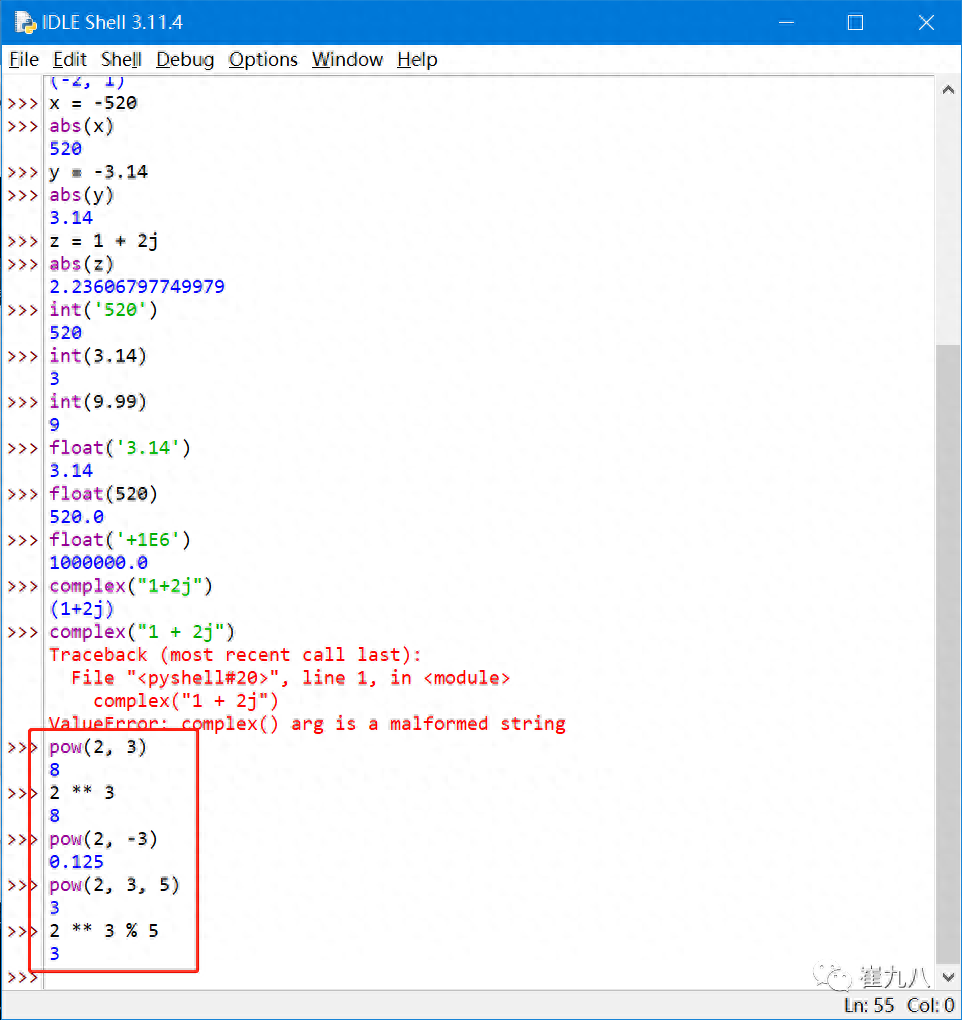The height and width of the screenshot is (1020, 962).
Task: Click the output '2.23606797749979'
Action: point(137,287)
